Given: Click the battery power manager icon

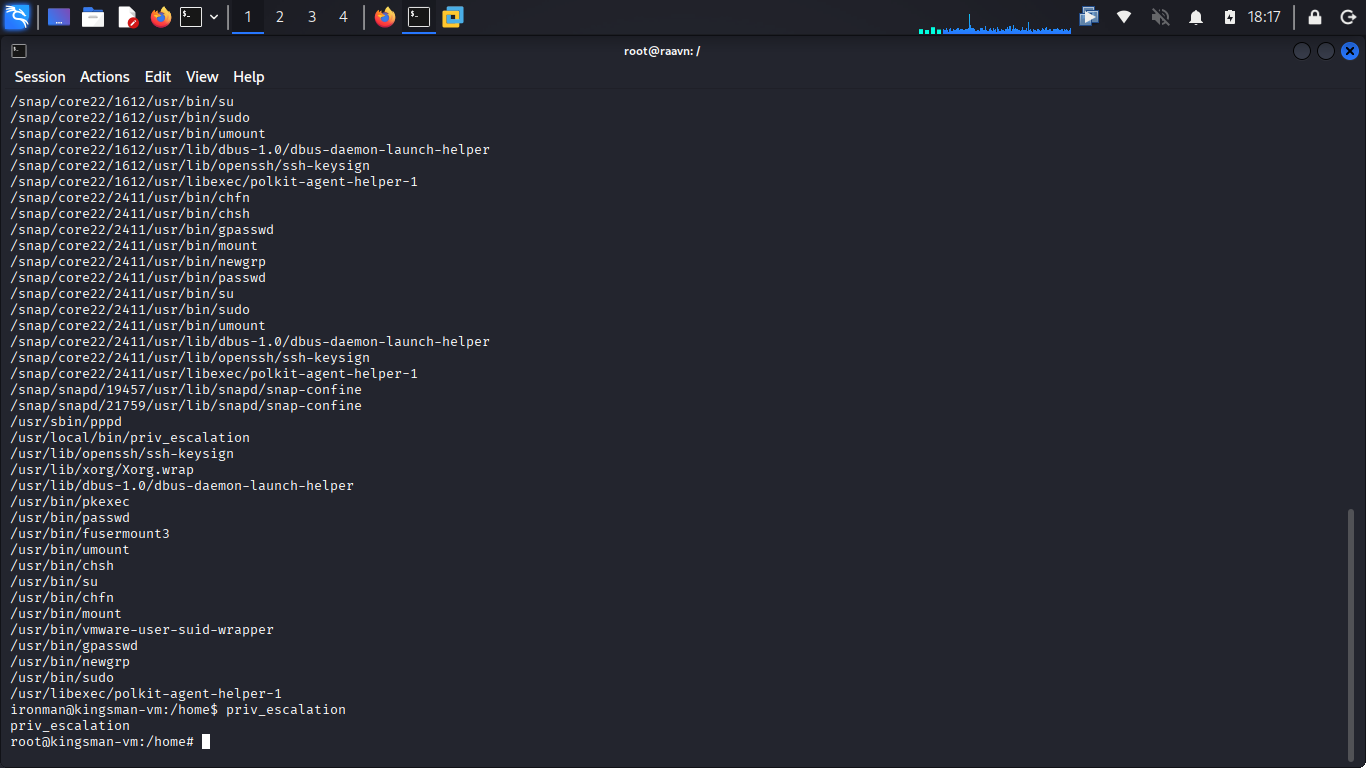Looking at the screenshot, I should click(1229, 17).
